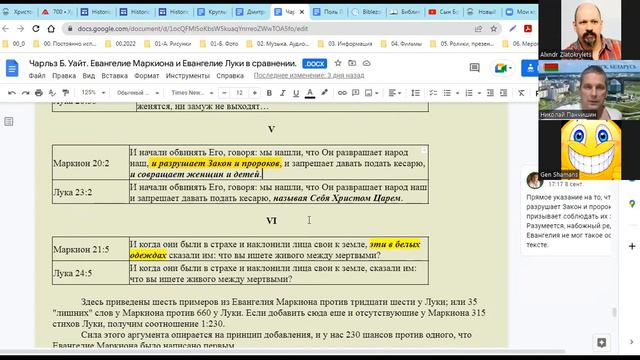The height and width of the screenshot is (360, 640).
Task: Open the Формат menu
Action: tap(147, 76)
